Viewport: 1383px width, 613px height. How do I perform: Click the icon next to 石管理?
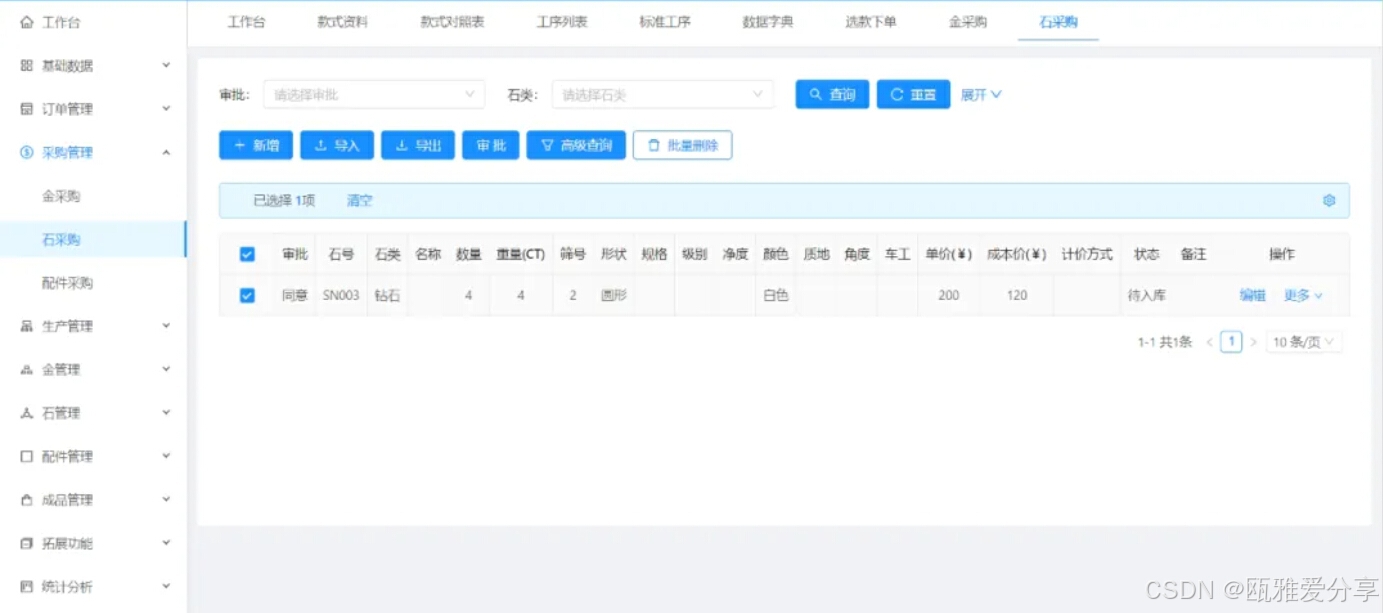(27, 413)
